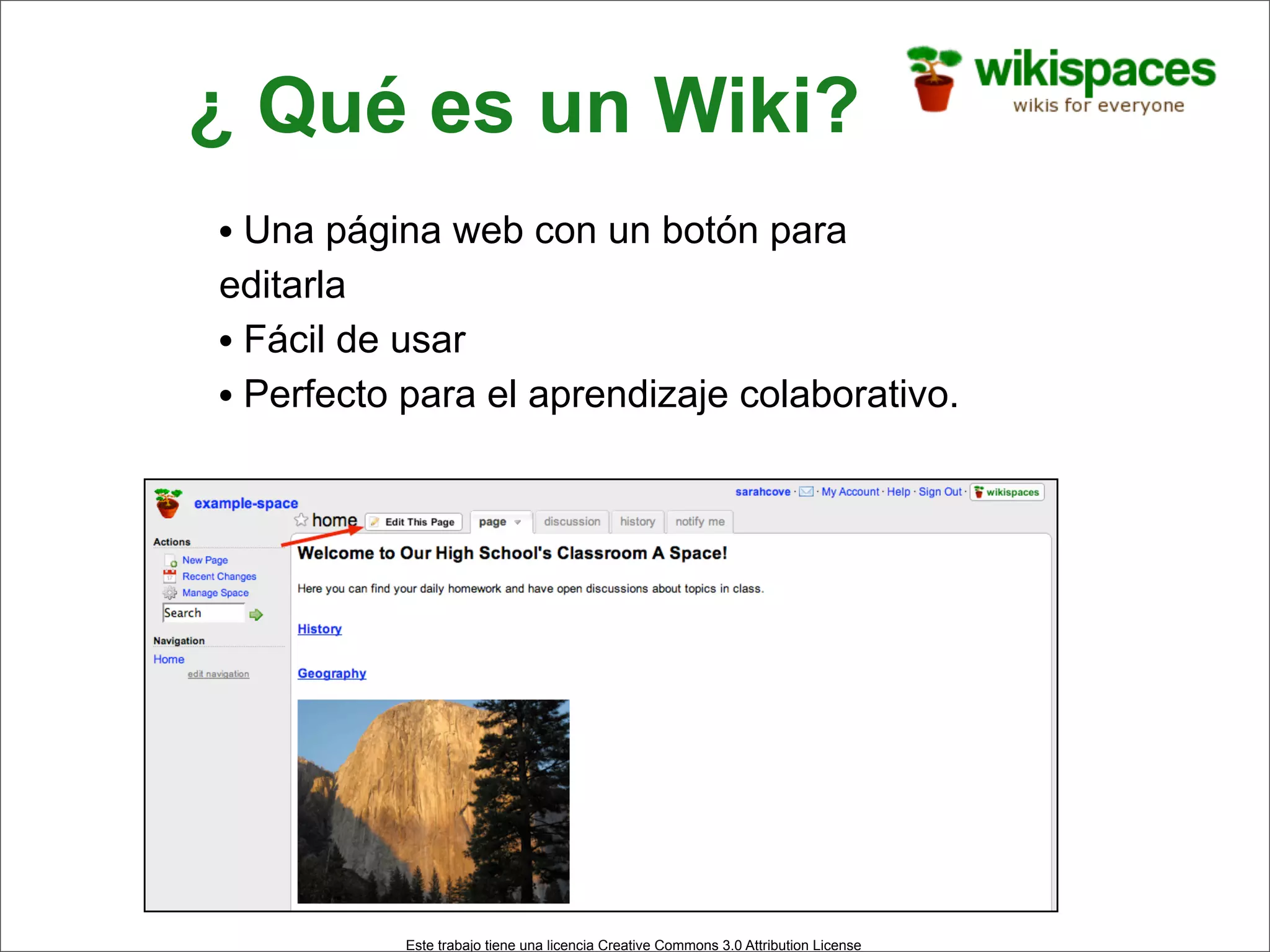Click the small wikispaces badge button

click(x=1007, y=492)
